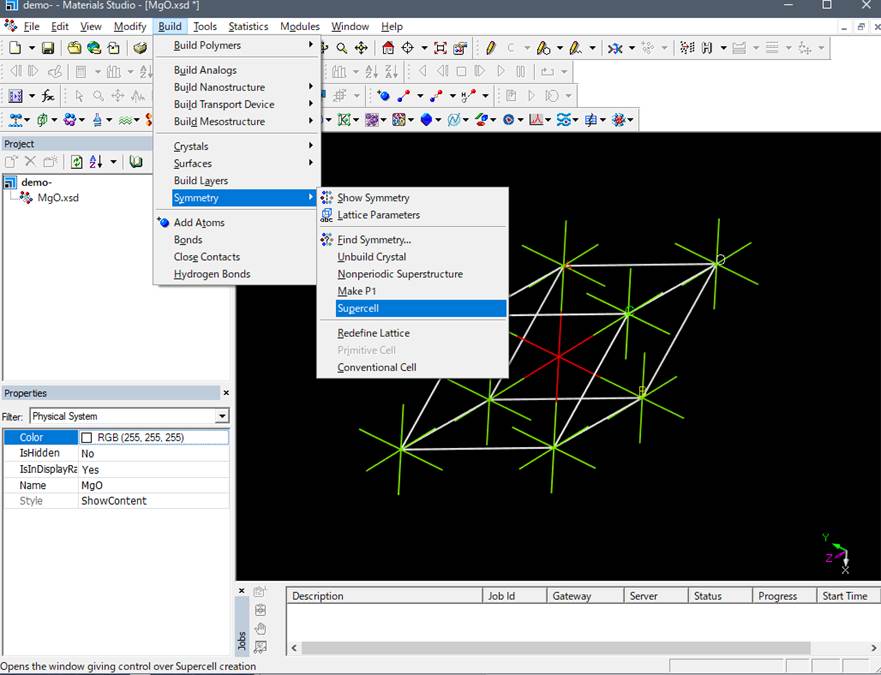
Task: Click the measure distance bond icon
Action: pyautogui.click(x=403, y=96)
